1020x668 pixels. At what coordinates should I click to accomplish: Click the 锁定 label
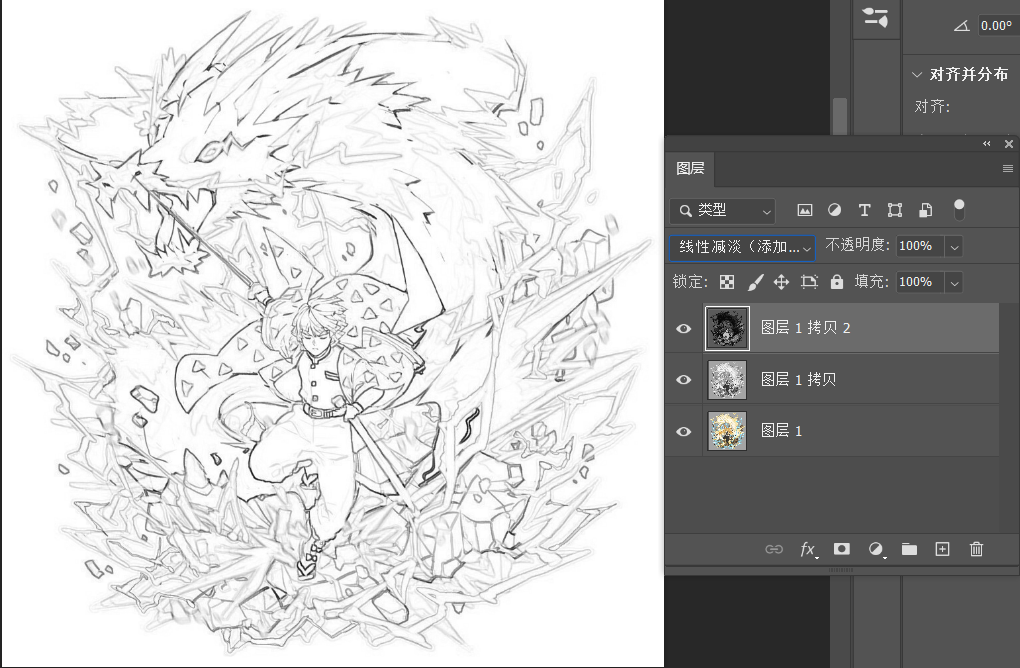tap(690, 281)
